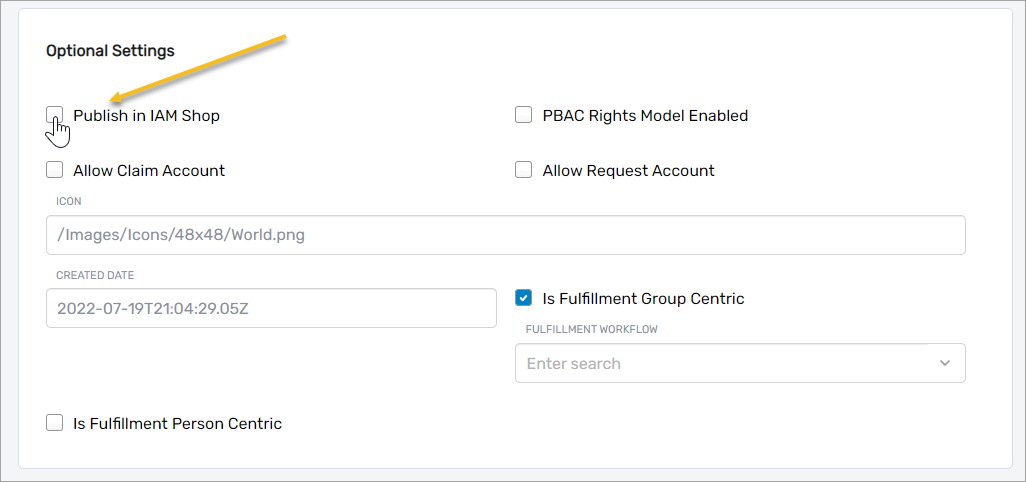This screenshot has width=1026, height=482.
Task: Expand the Fulfillment Workflow dropdown chevron
Action: [945, 363]
